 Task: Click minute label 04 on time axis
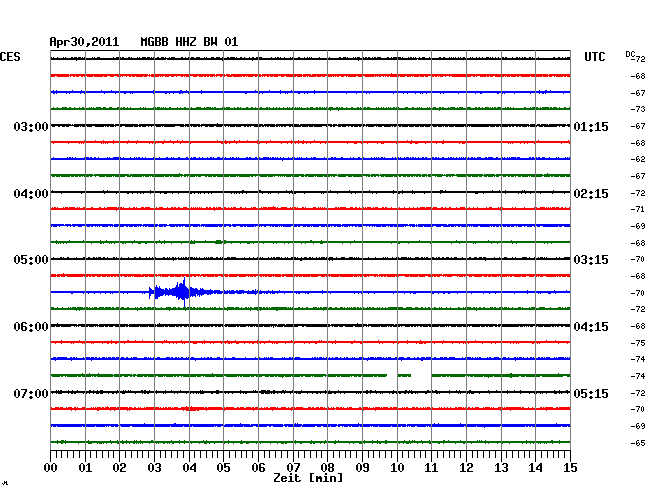[x=189, y=467]
